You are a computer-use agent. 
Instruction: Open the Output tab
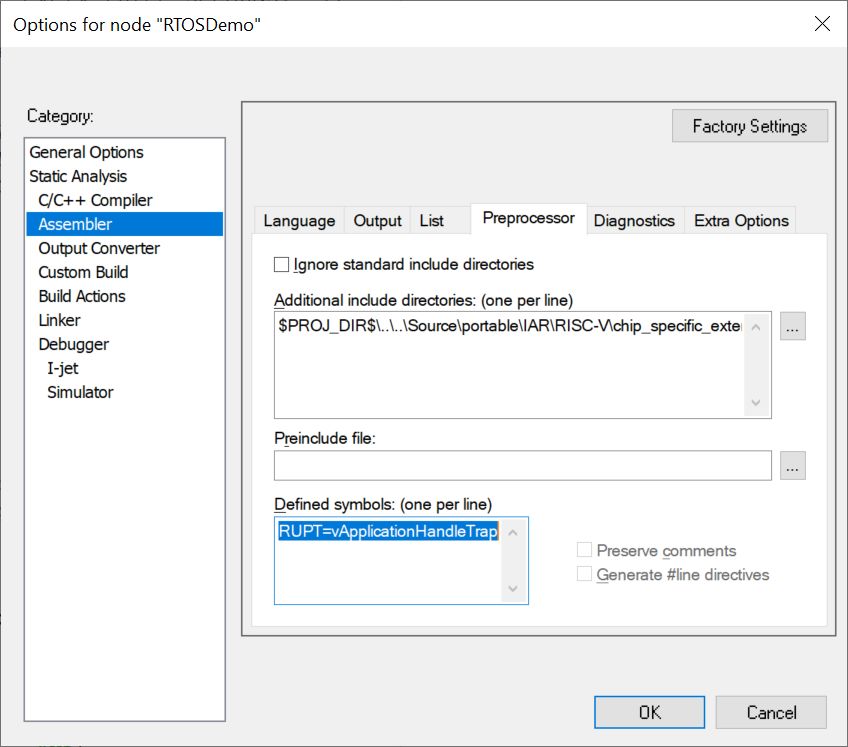(x=377, y=221)
